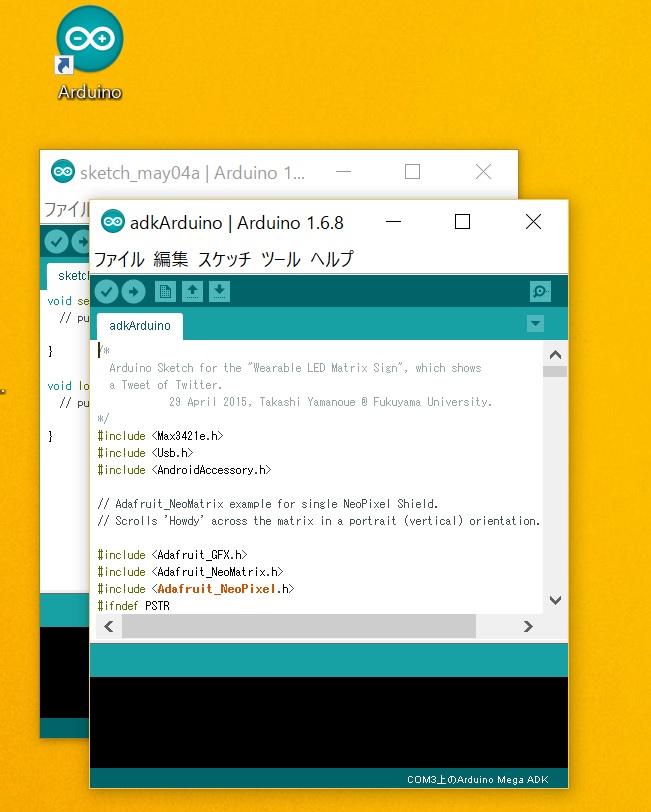The height and width of the screenshot is (812, 651).
Task: Click Verify button in adkArduino toolbar
Action: tap(106, 292)
